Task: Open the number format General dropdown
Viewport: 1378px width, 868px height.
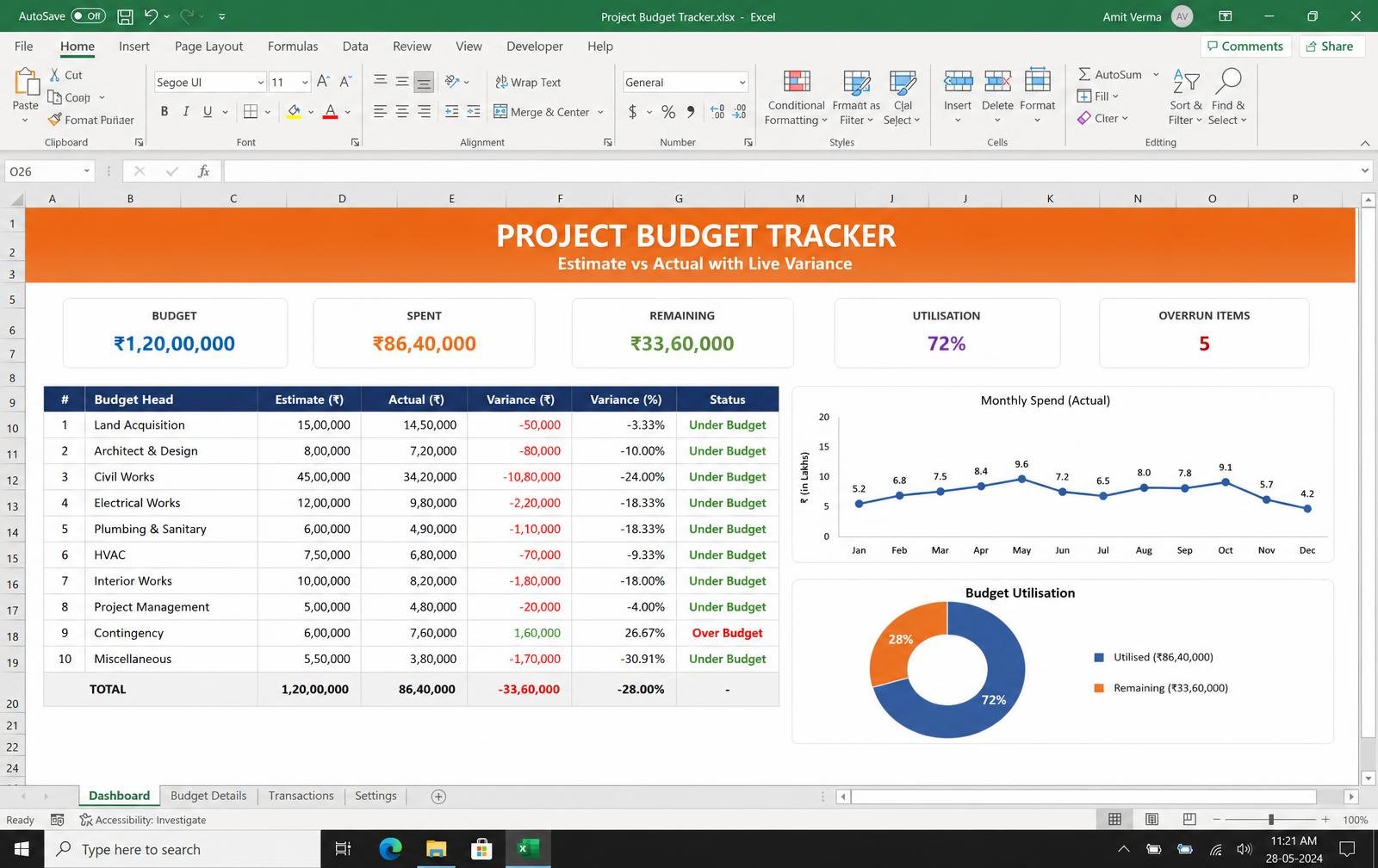Action: (x=742, y=82)
